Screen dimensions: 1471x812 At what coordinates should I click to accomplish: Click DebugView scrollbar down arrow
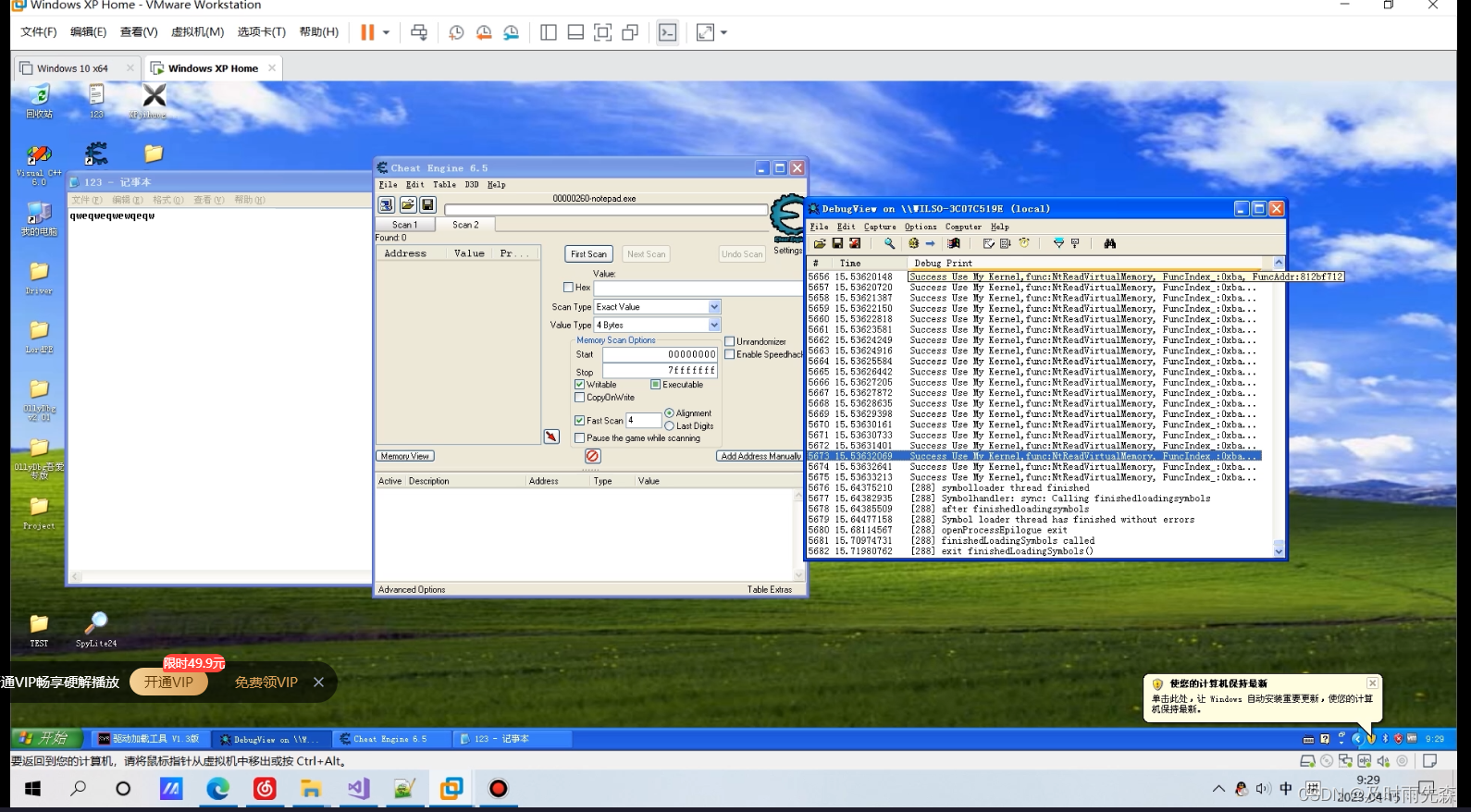click(x=1279, y=550)
